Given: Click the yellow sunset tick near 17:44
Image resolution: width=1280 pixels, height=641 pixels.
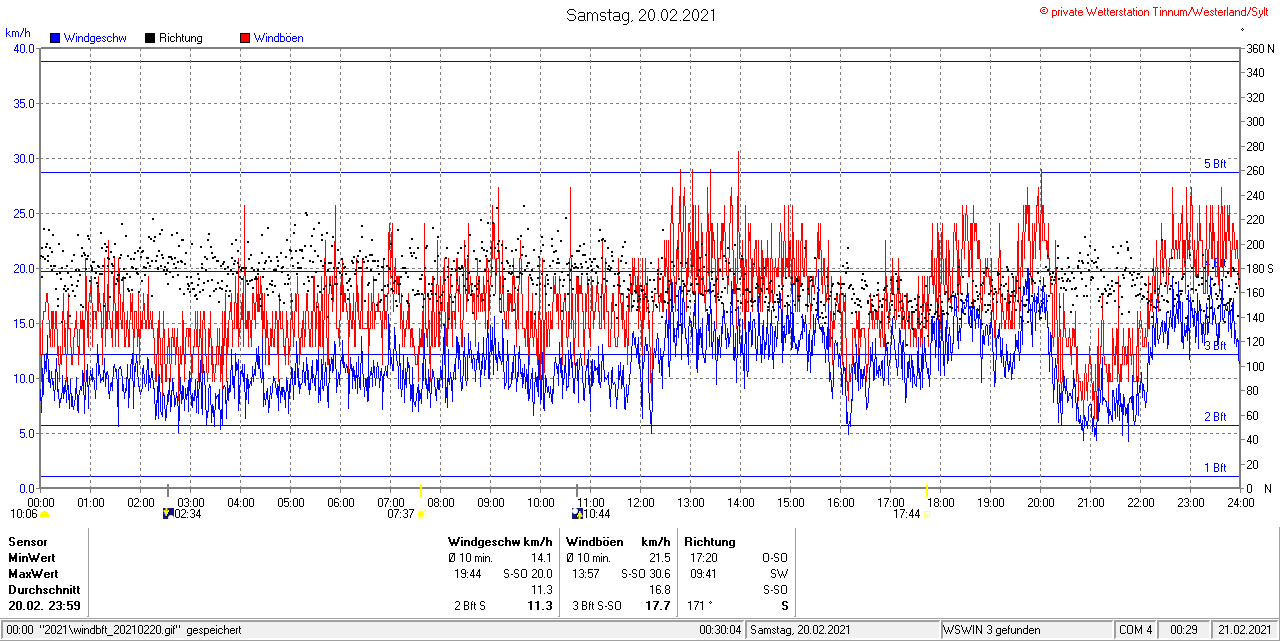Looking at the screenshot, I should (927, 490).
